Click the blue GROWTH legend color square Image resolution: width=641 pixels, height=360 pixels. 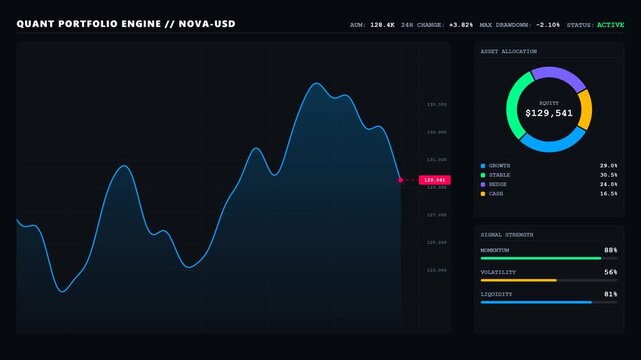click(x=483, y=165)
